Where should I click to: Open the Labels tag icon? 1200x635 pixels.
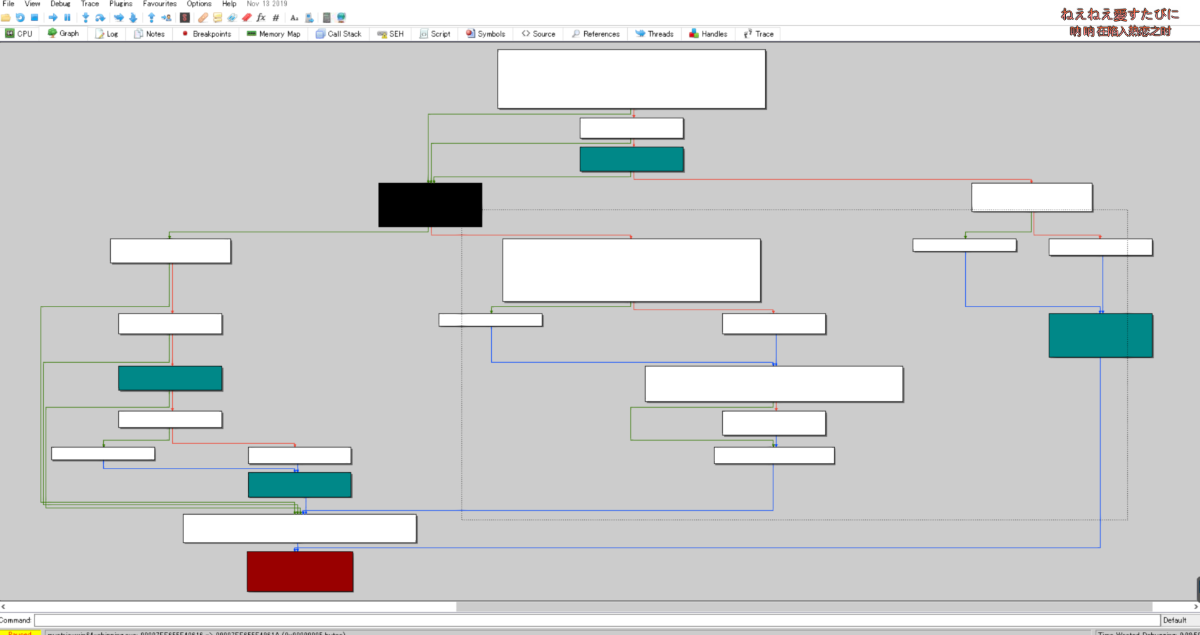(232, 17)
